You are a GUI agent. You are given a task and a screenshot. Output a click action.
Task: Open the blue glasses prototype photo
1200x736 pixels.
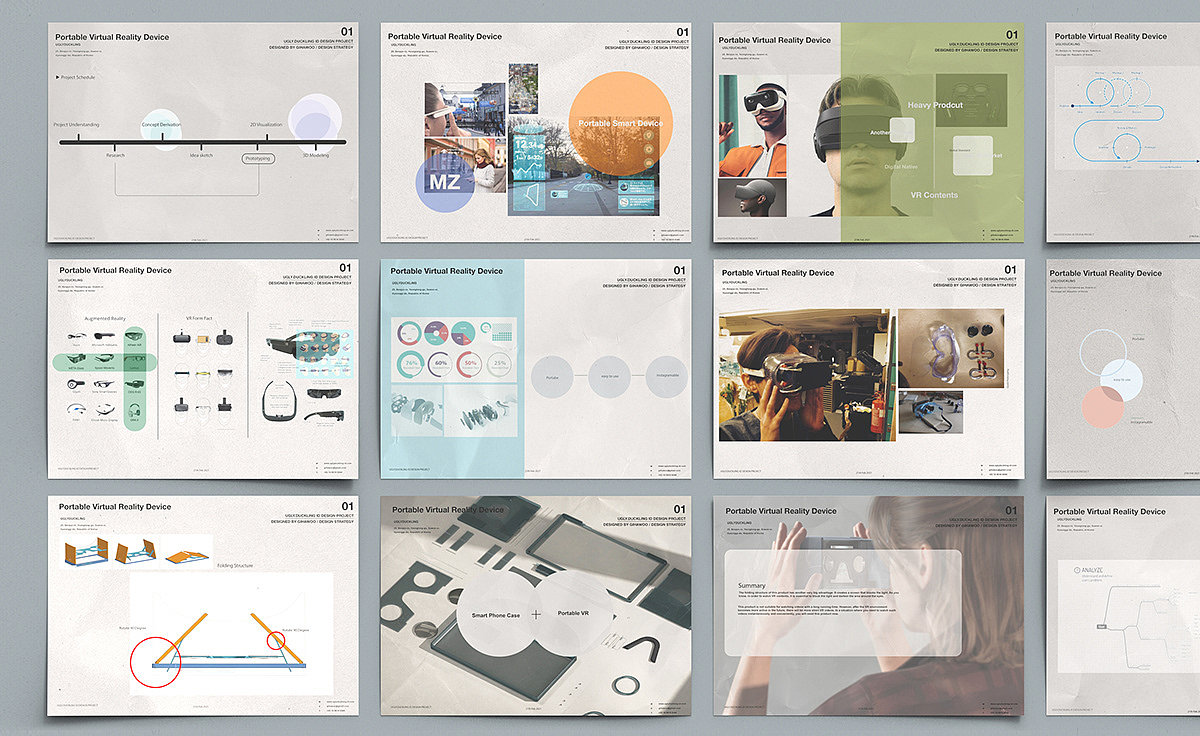point(930,411)
